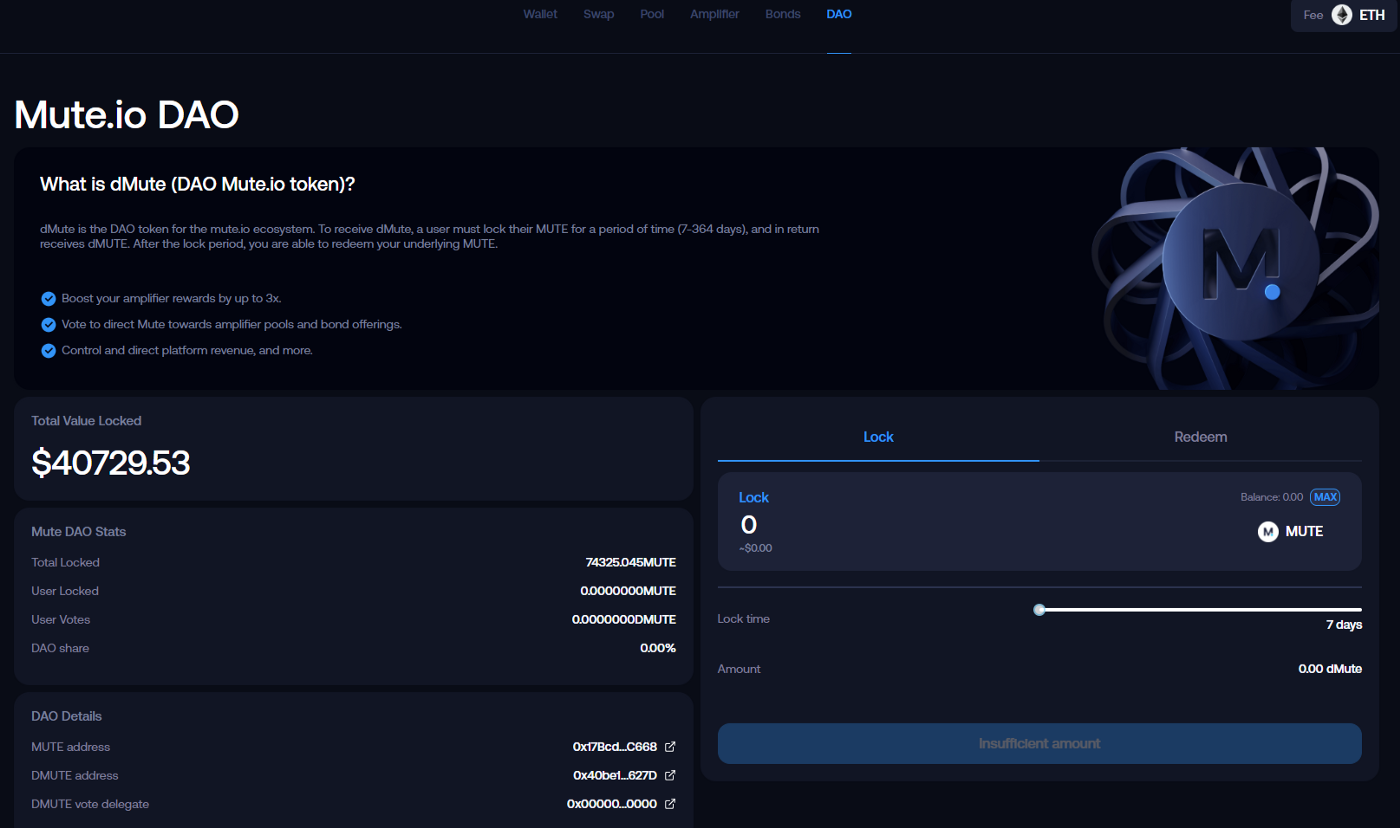Screen dimensions: 1400x828
Task: Click the Total Locked value 74325.045MUTE
Action: point(631,562)
